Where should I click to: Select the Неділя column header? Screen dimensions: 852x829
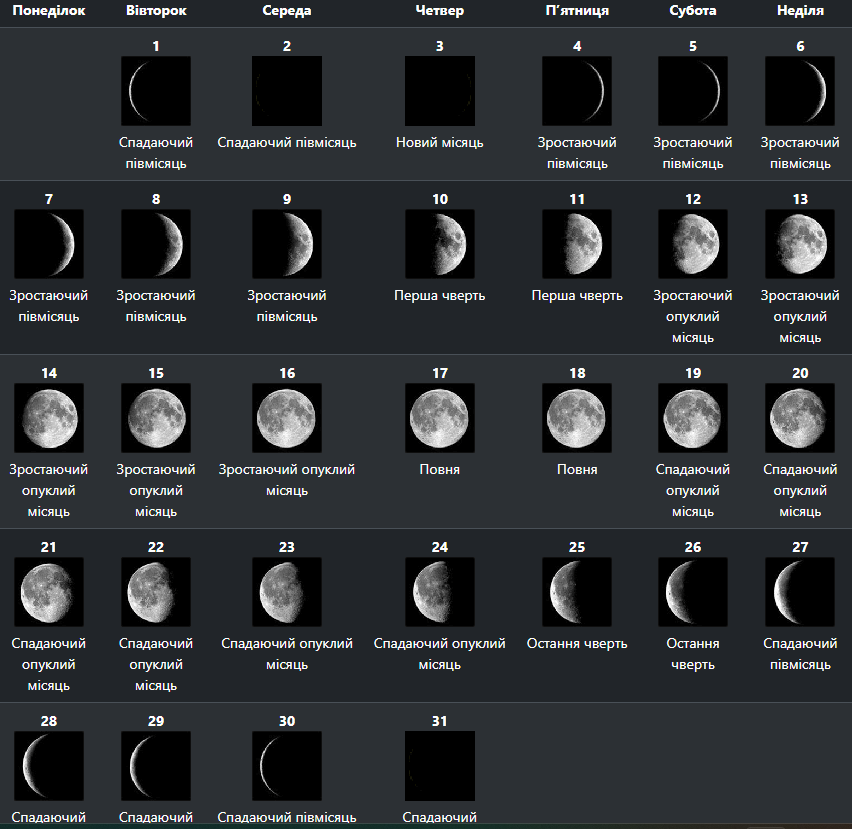click(x=800, y=11)
